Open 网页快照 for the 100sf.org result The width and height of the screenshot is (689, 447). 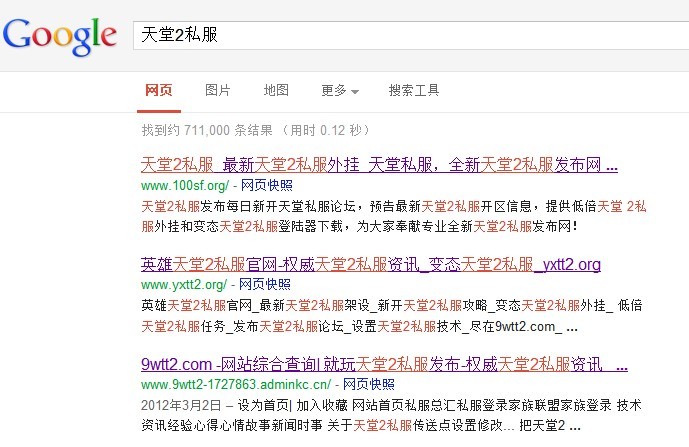pos(266,185)
